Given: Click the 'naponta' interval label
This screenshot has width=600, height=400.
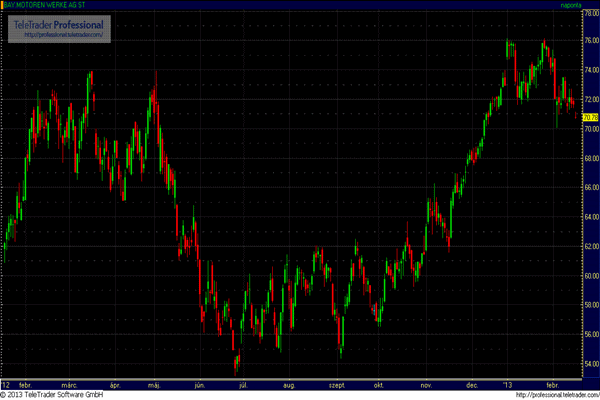Looking at the screenshot, I should [582, 6].
